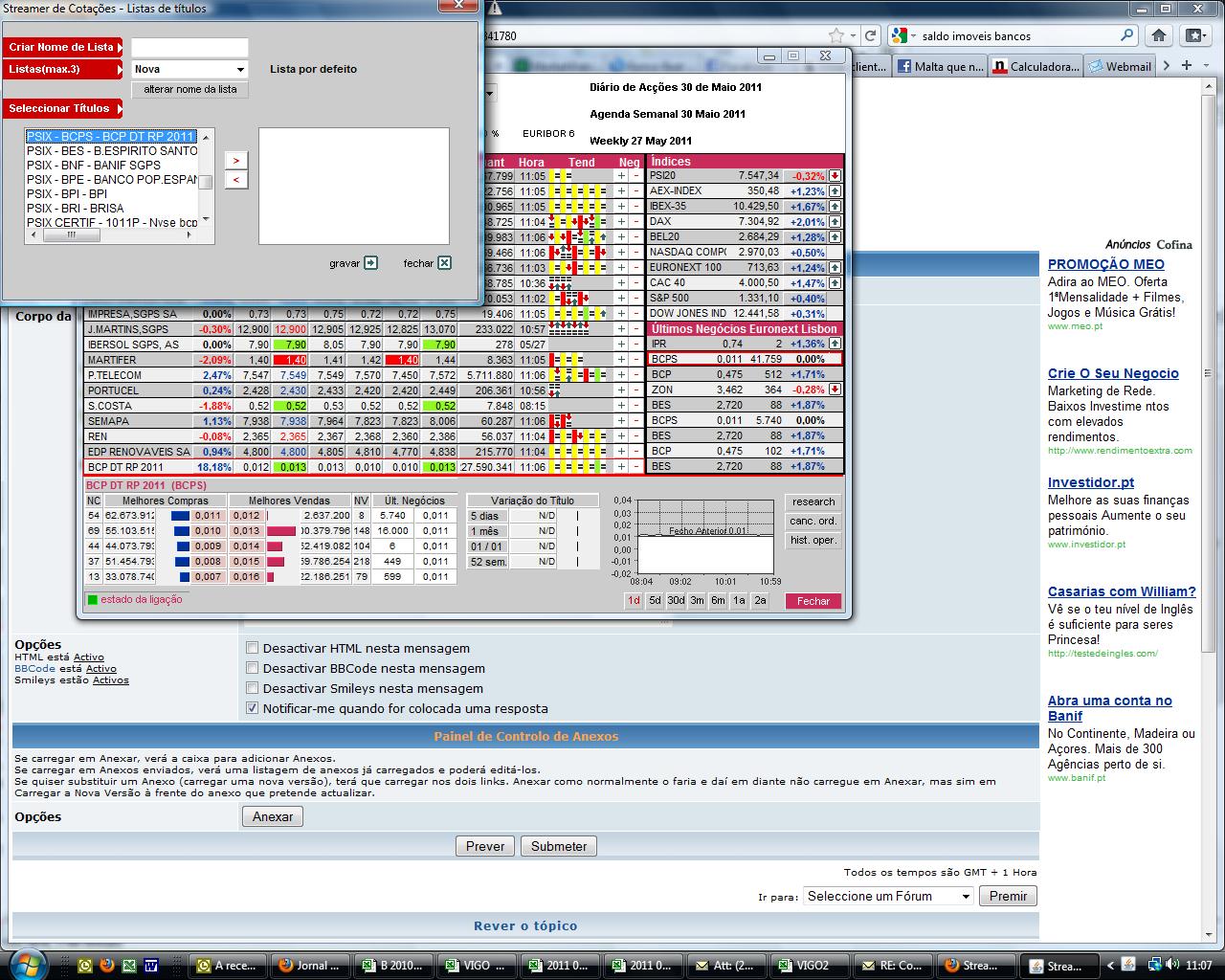This screenshot has width=1225, height=980.
Task: Click the search magnifier icon in search box
Action: [x=1126, y=35]
